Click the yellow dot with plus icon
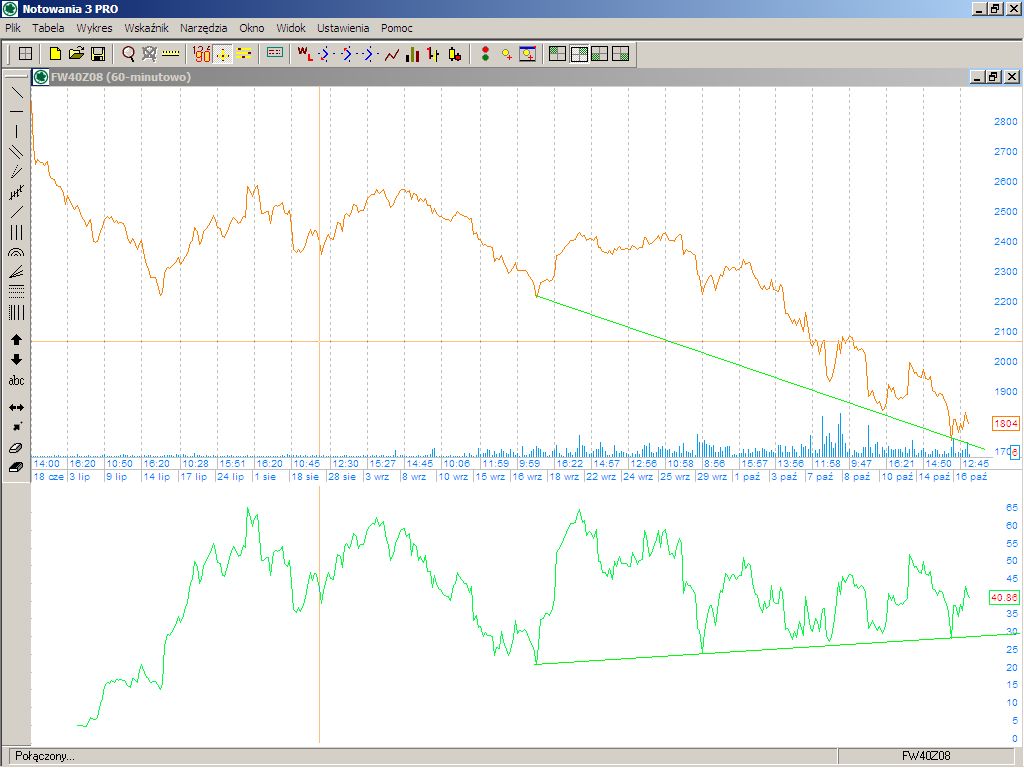The image size is (1024, 768). pos(506,54)
